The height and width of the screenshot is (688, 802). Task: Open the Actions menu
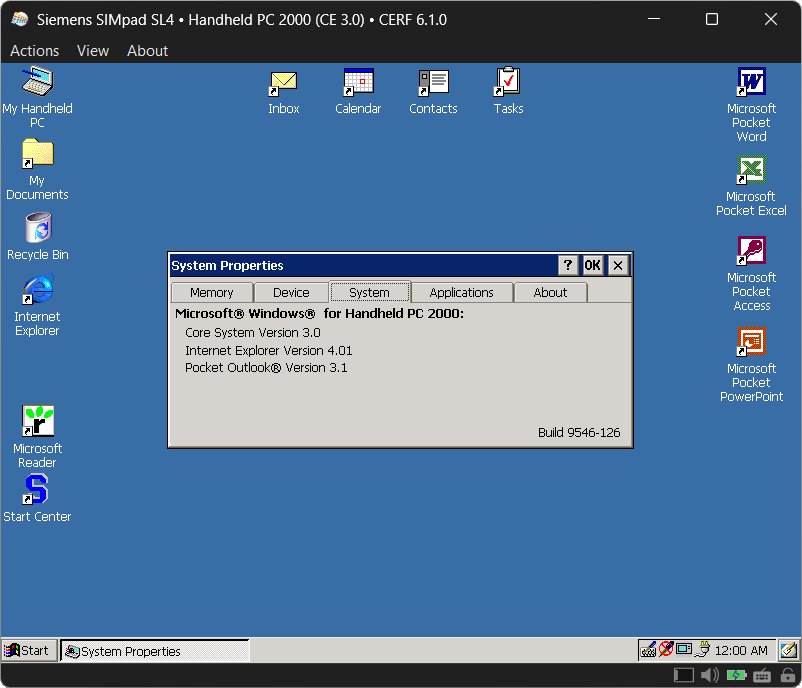[35, 51]
